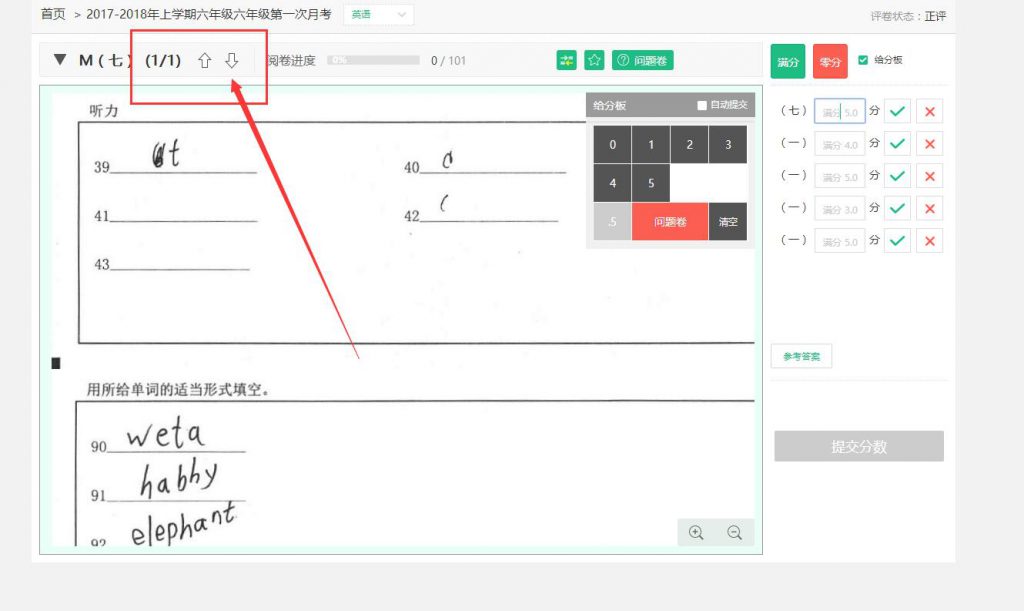Viewport: 1024px width, 611px height.
Task: Mark question (七) wrong with red X
Action: [x=930, y=112]
